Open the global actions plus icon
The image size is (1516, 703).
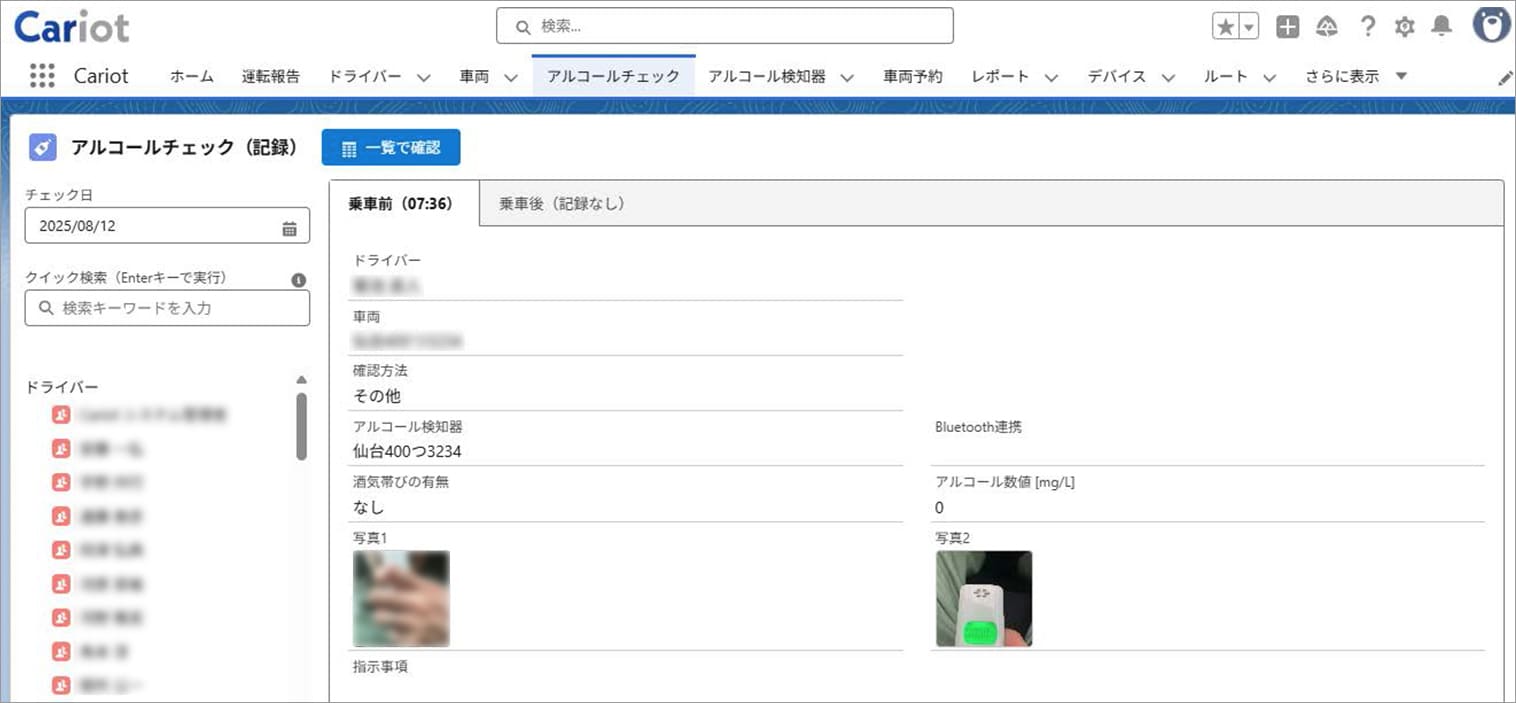click(1287, 26)
